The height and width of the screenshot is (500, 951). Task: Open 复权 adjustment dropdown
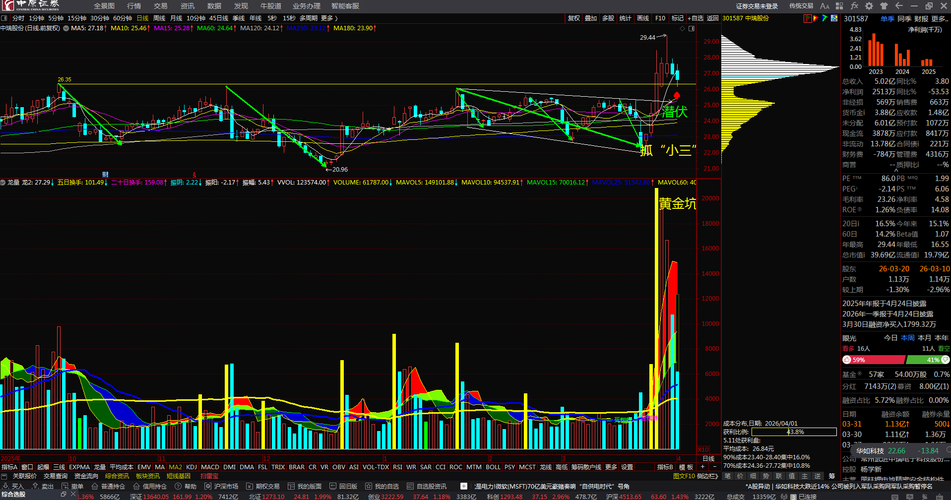pos(573,18)
